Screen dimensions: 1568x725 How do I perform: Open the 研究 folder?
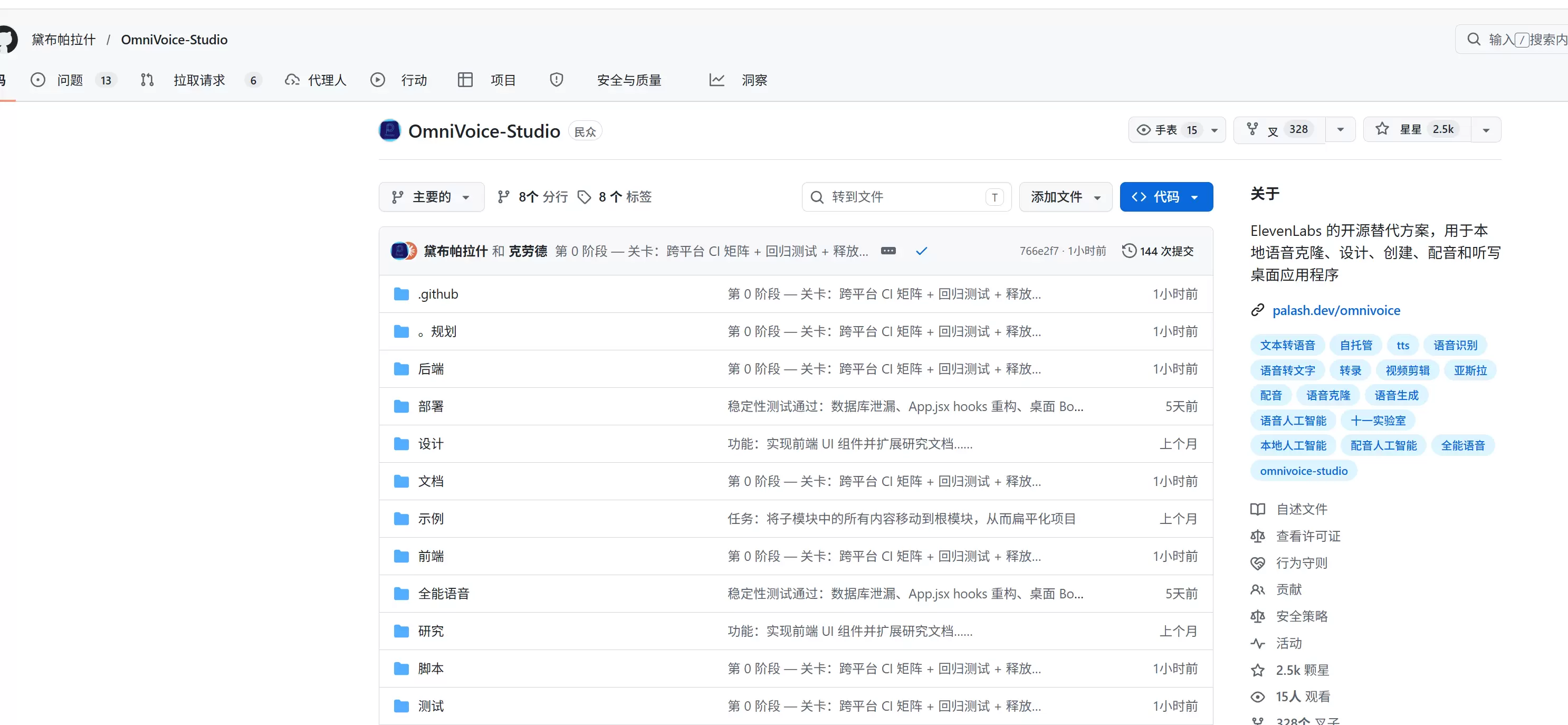click(x=431, y=631)
